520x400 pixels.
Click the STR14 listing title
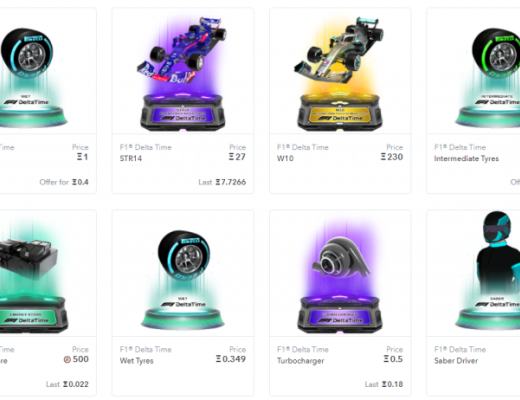pyautogui.click(x=131, y=158)
